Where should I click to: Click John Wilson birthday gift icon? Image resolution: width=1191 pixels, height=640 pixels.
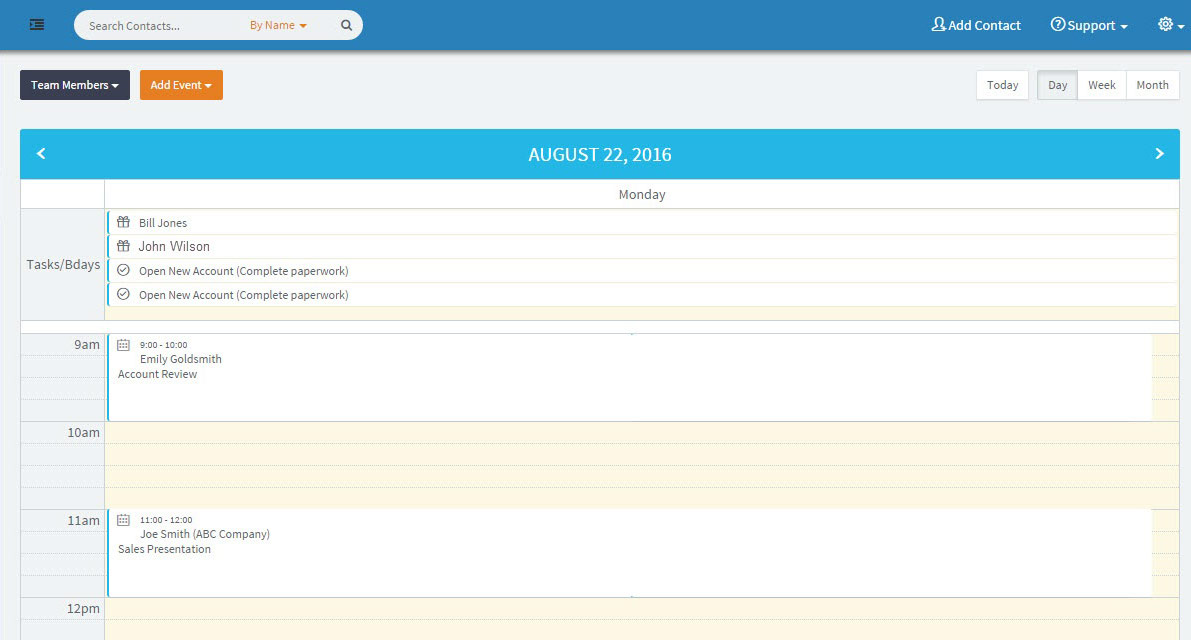[x=123, y=246]
